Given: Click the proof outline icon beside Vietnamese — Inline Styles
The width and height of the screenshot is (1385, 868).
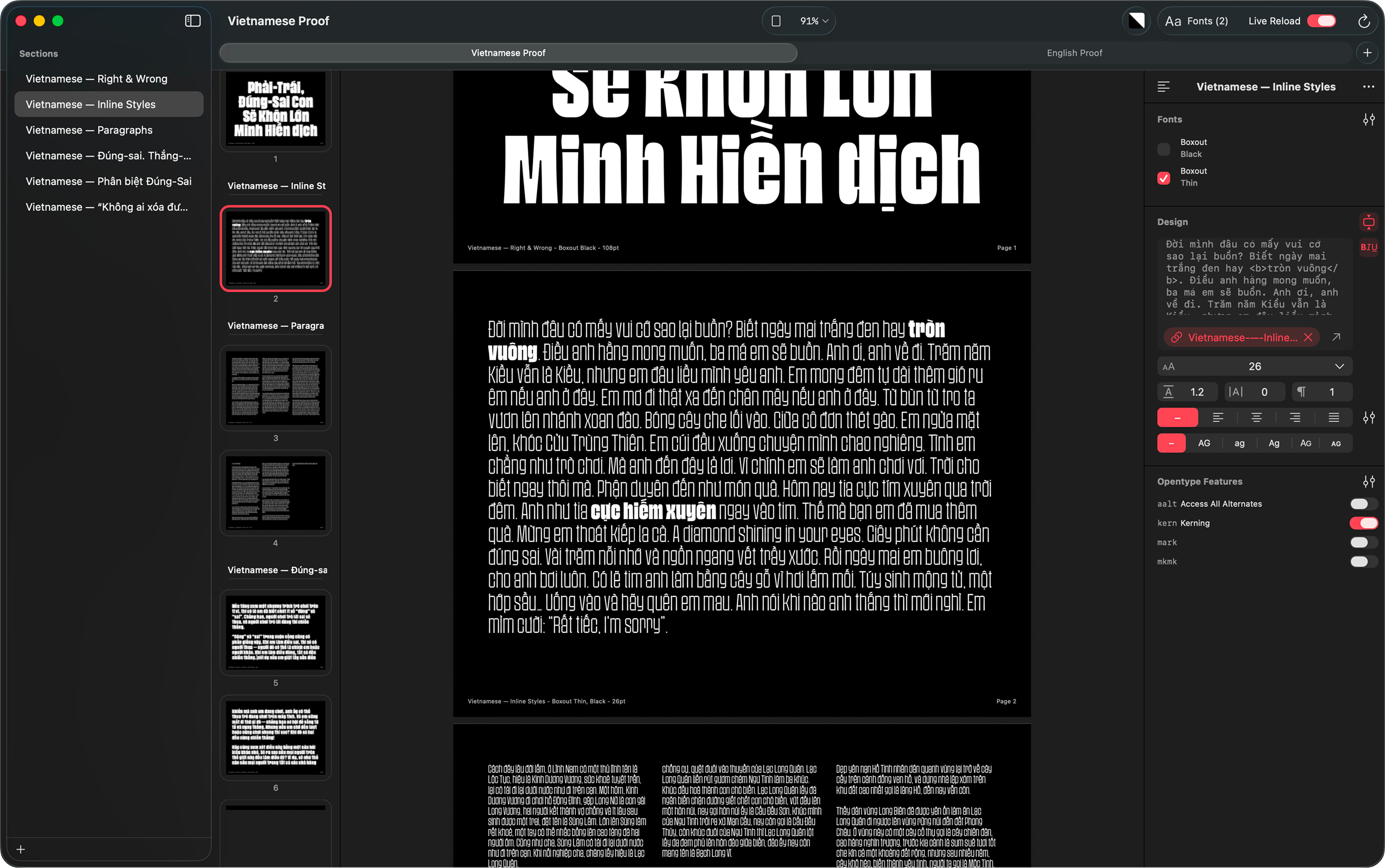Looking at the screenshot, I should (x=1164, y=86).
